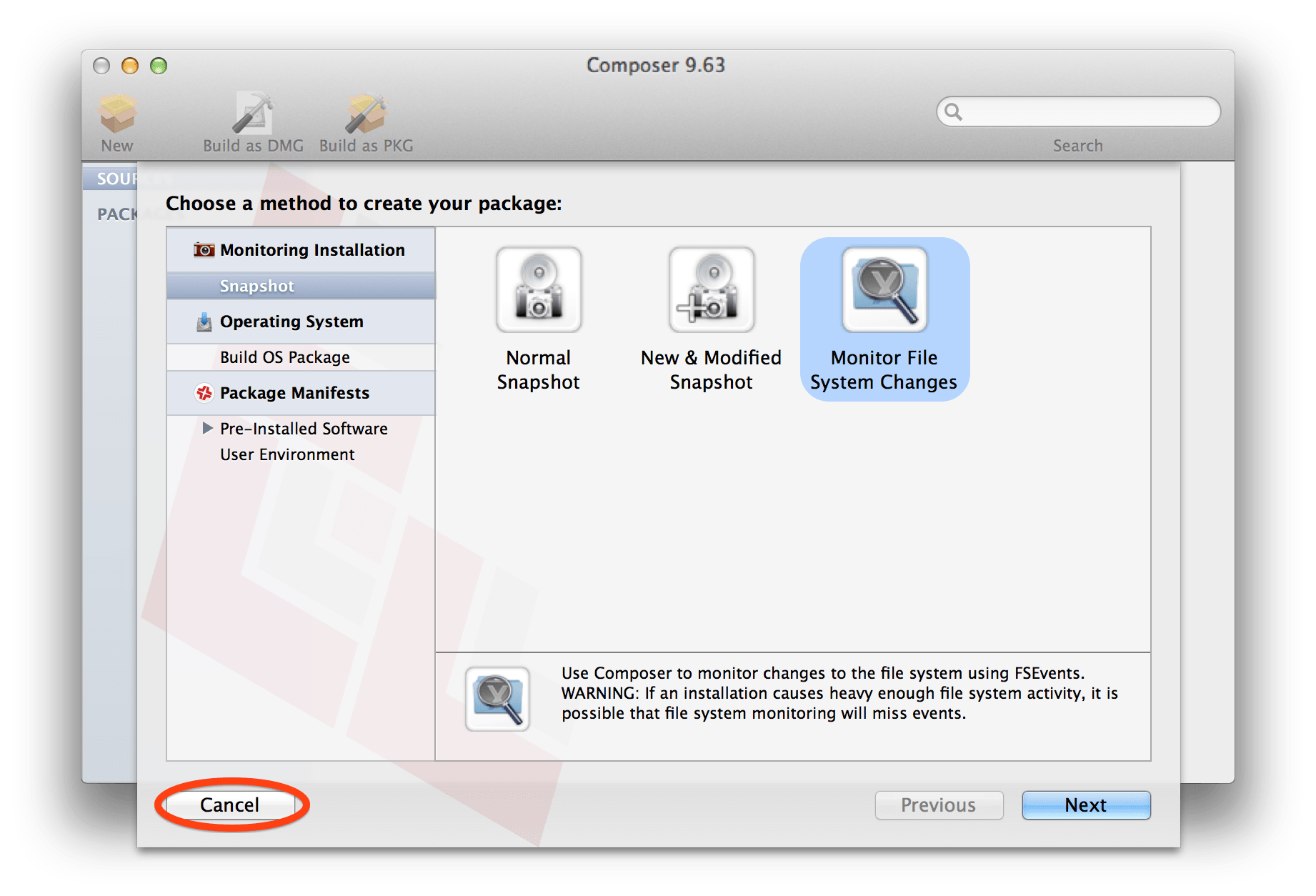The image size is (1316, 896).
Task: Select the New & Modified Snapshot icon
Action: pyautogui.click(x=712, y=290)
